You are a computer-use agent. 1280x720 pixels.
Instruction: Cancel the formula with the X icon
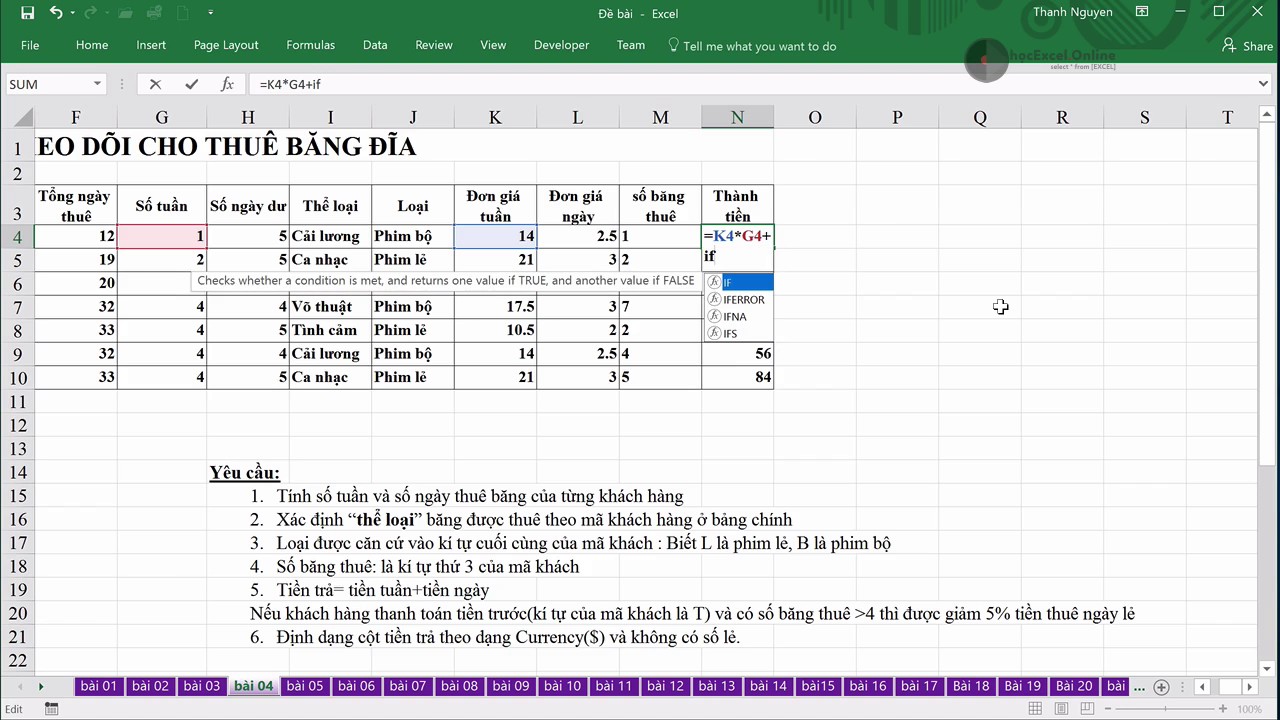point(155,84)
